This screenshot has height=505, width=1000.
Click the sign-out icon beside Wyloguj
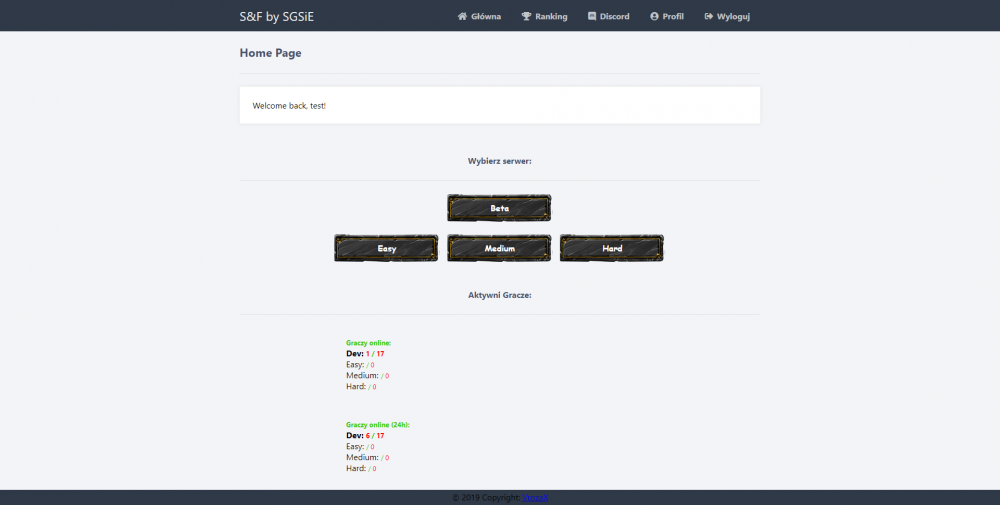coord(709,17)
